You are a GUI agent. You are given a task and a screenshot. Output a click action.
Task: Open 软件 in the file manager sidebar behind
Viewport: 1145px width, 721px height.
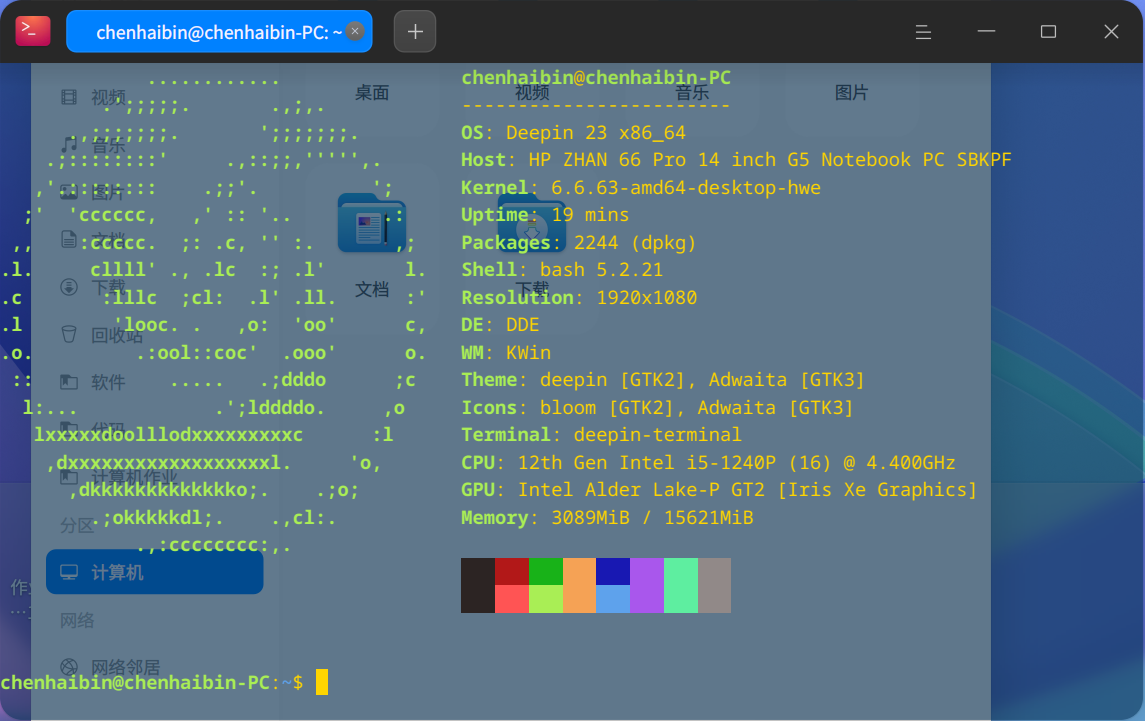[x=93, y=381]
